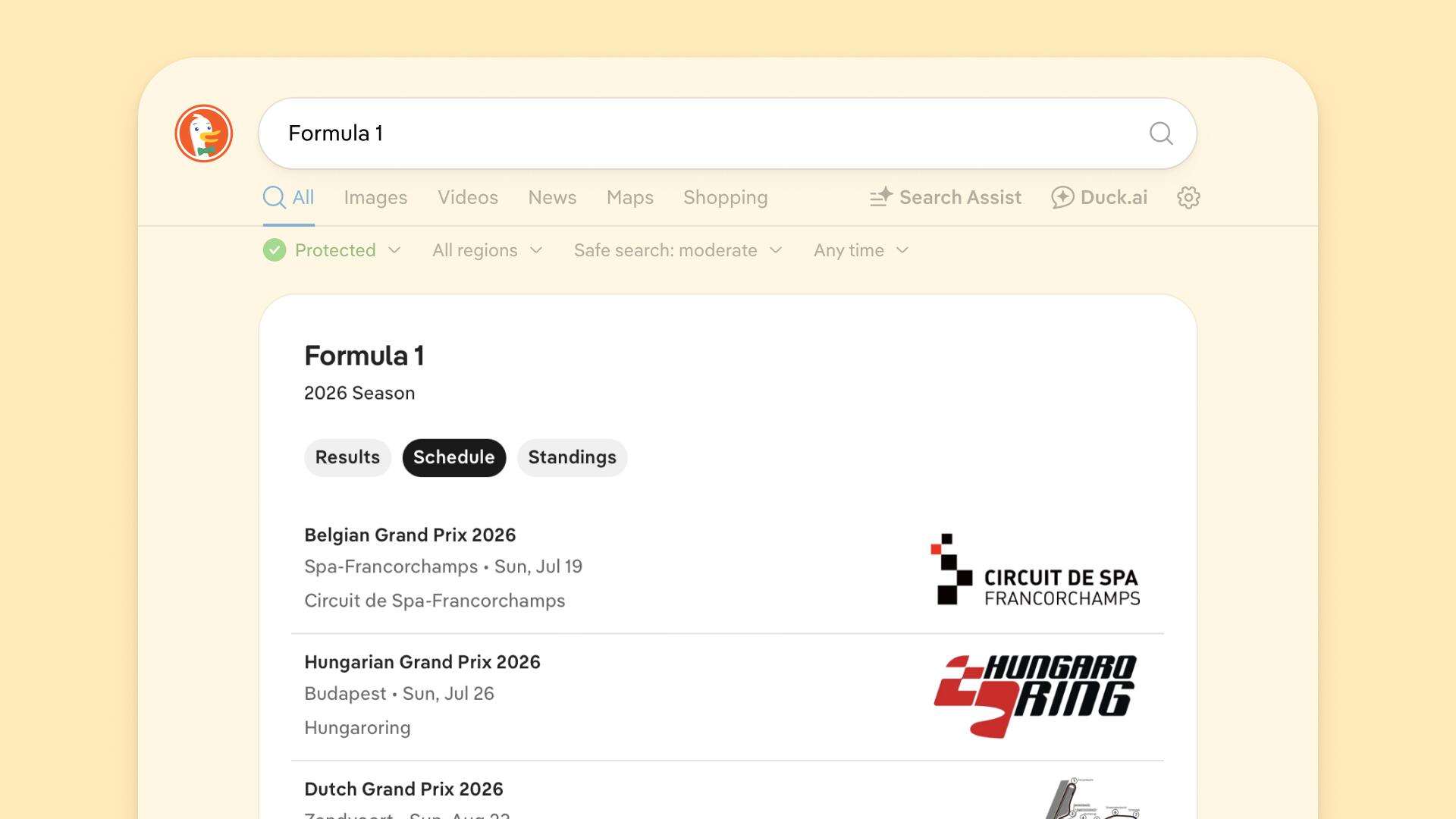Click the 'Hungaroring' venue text
Viewport: 1456px width, 819px height.
(357, 728)
